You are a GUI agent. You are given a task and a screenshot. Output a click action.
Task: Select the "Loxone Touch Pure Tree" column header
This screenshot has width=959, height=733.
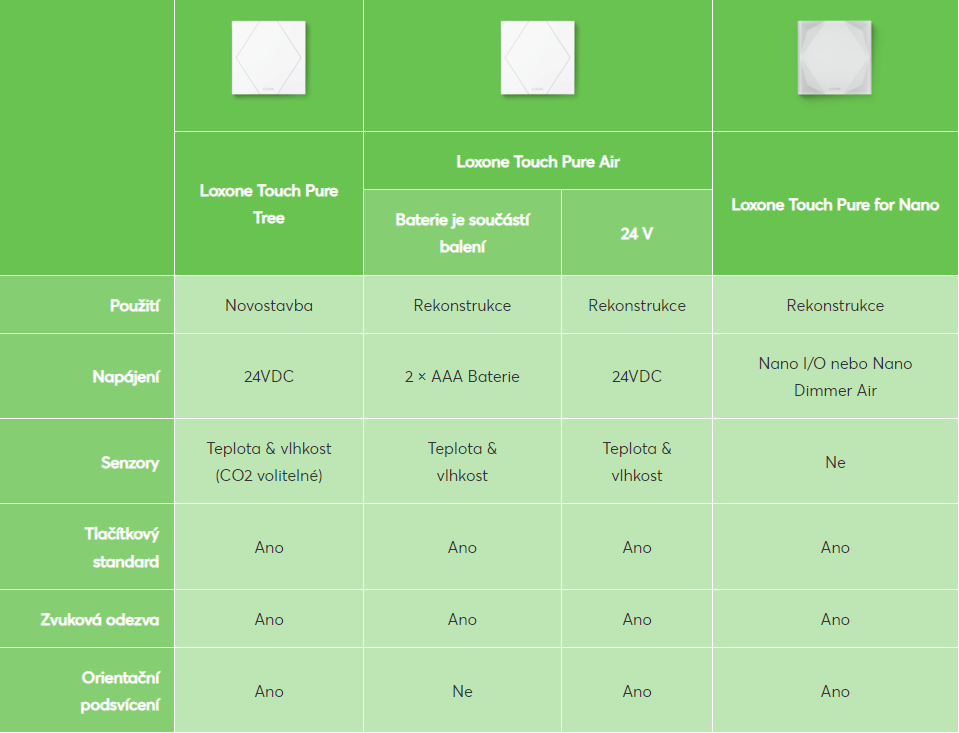(x=269, y=204)
